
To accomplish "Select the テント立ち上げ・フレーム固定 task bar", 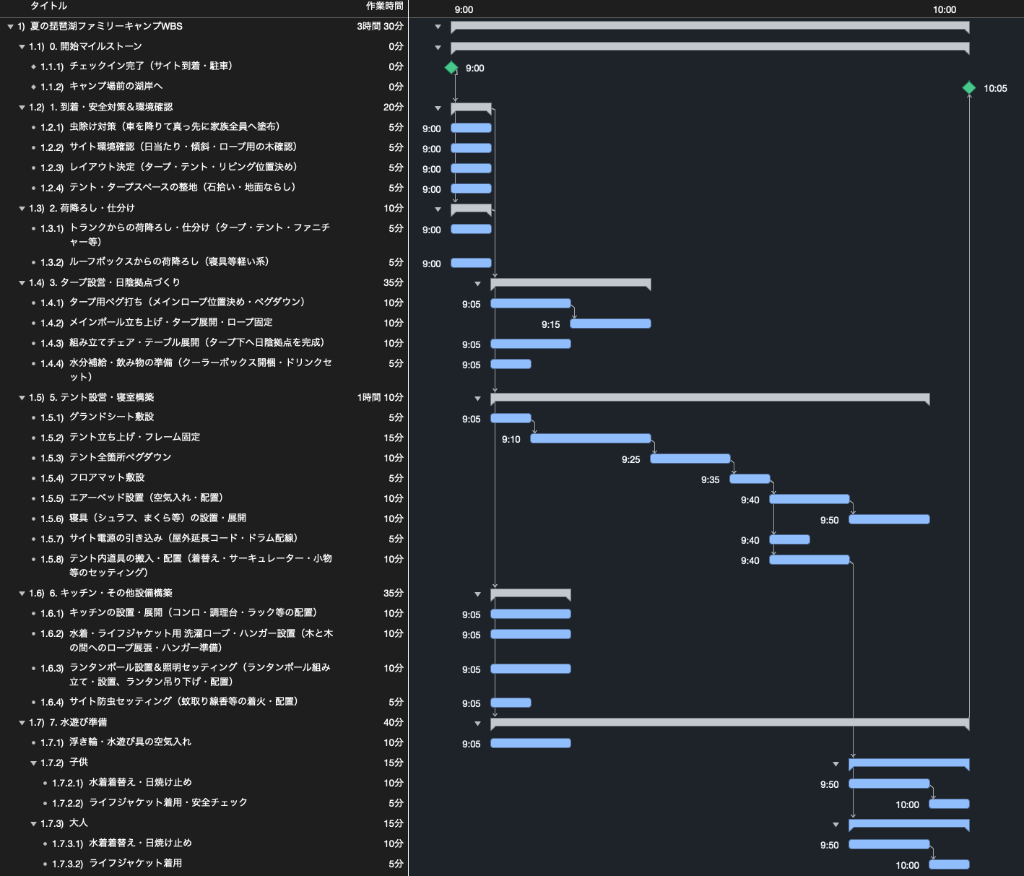I will (x=590, y=438).
